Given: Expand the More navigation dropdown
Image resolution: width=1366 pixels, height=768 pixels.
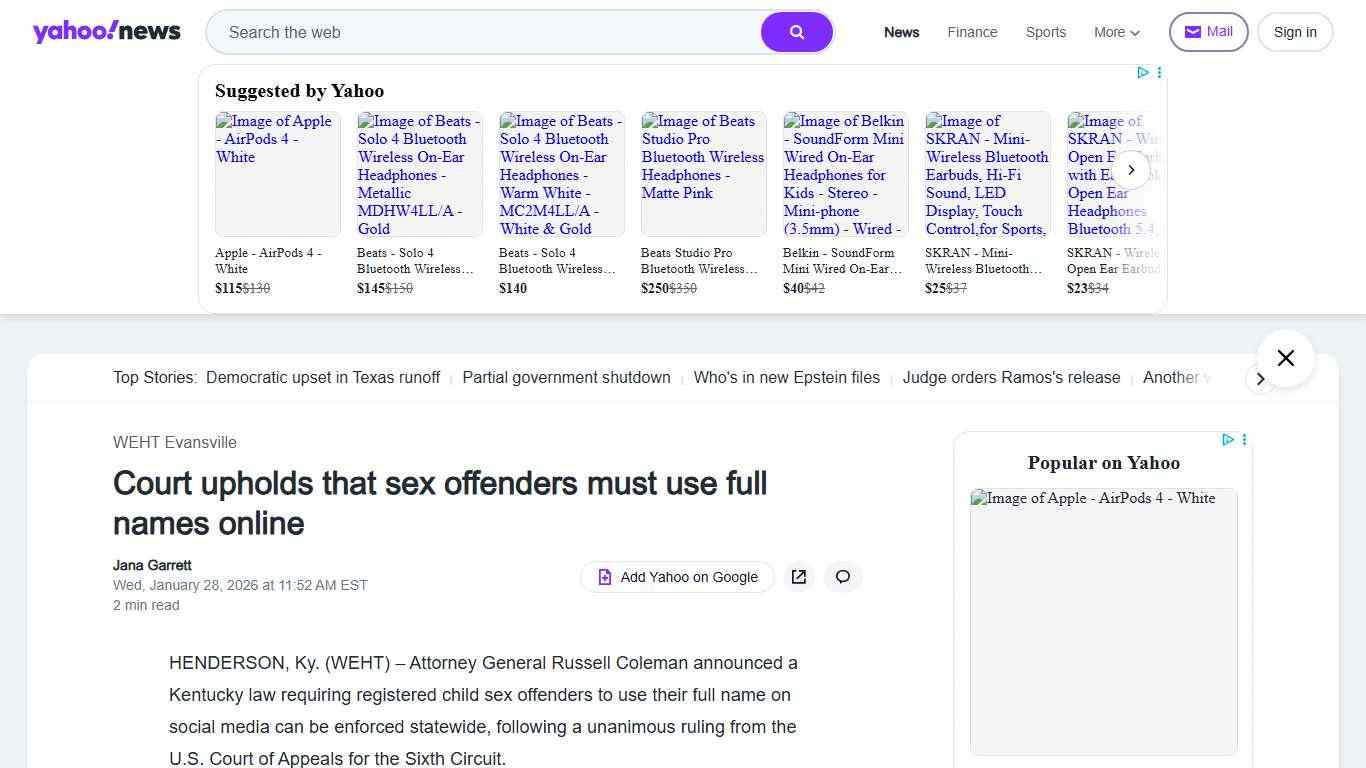Looking at the screenshot, I should click(1116, 32).
